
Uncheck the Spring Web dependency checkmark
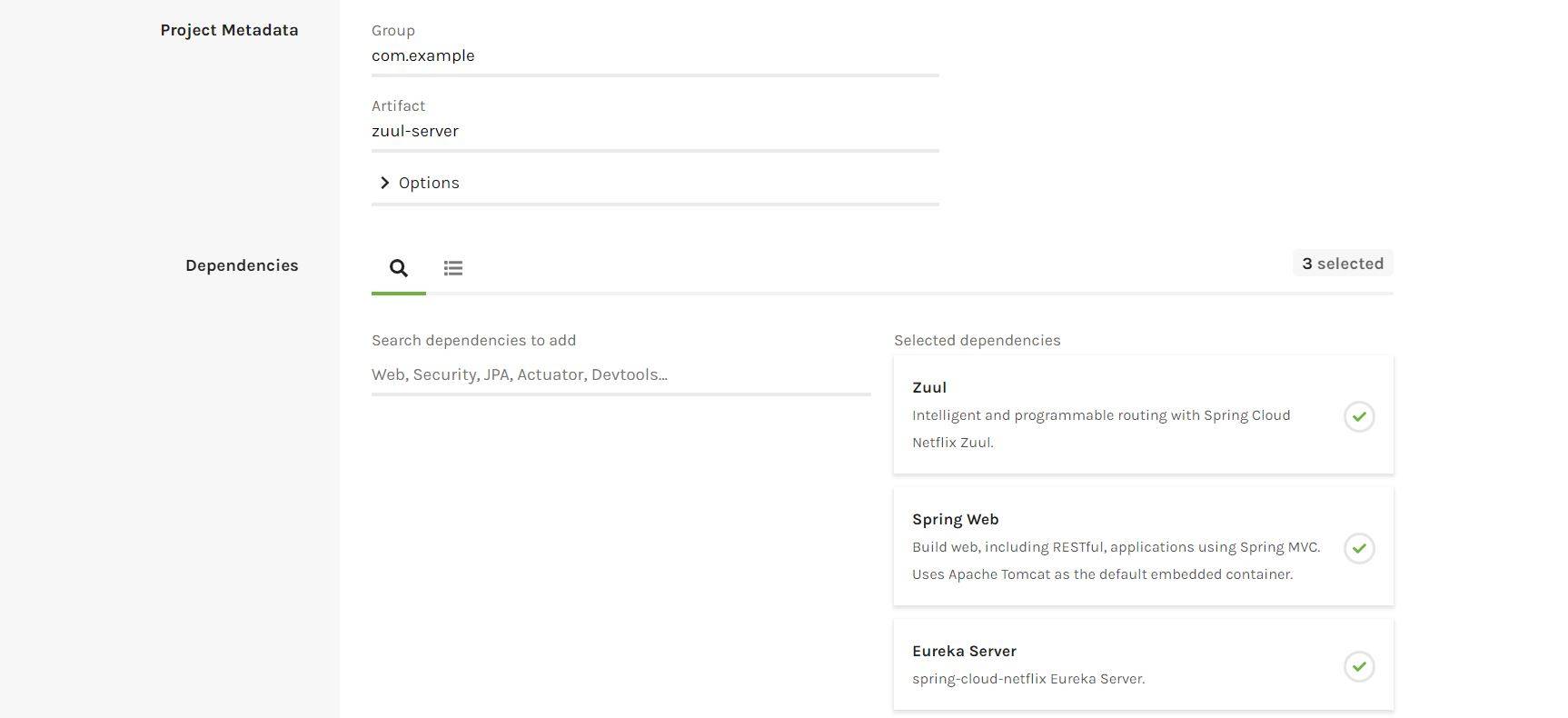[1359, 549]
